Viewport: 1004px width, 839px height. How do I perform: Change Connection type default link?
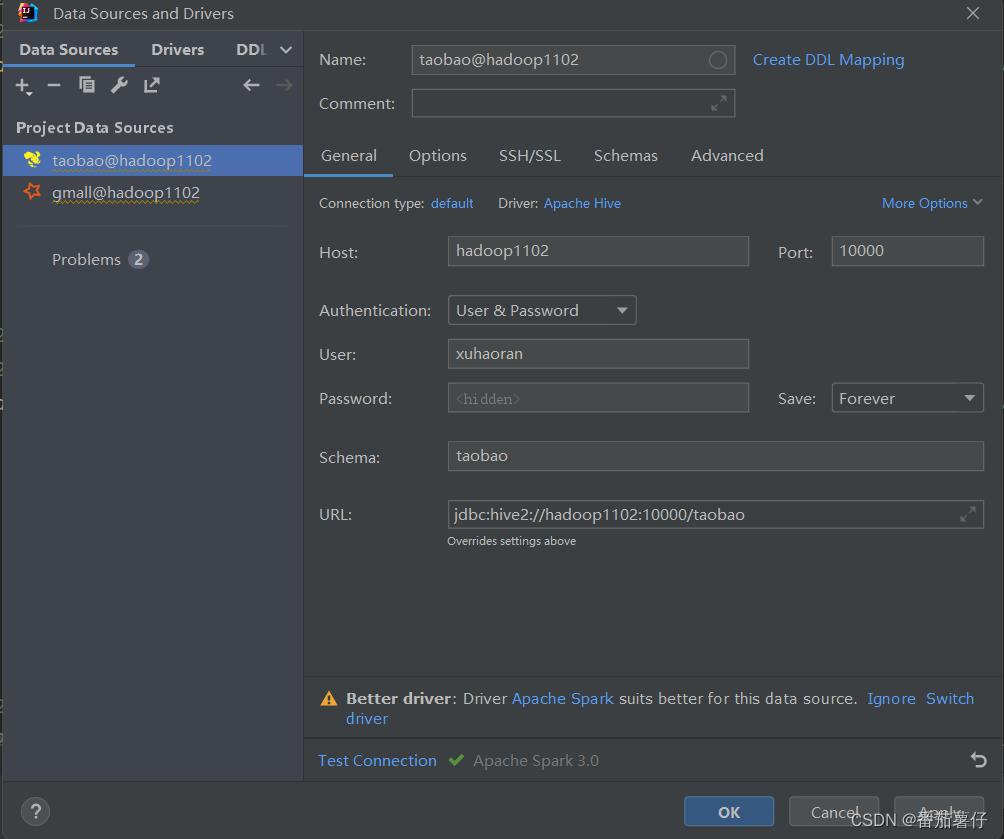point(452,203)
